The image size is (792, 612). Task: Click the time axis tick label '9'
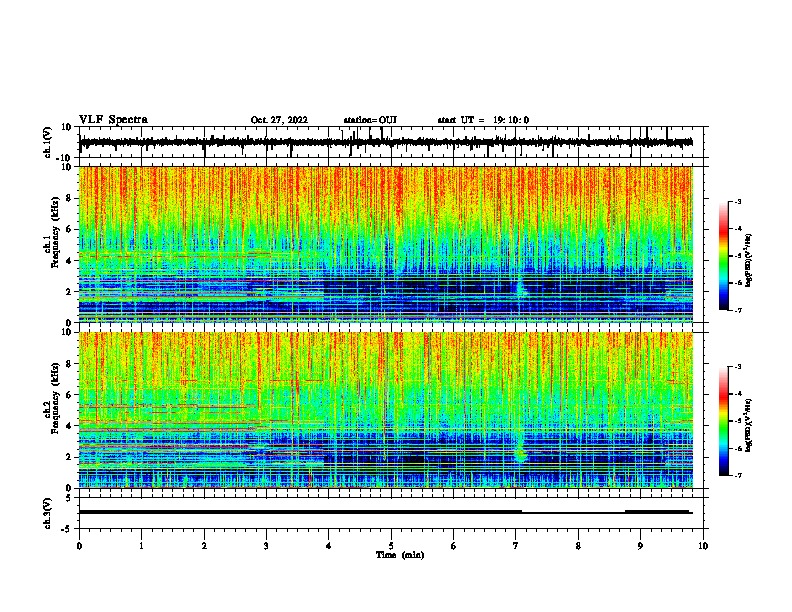click(640, 546)
